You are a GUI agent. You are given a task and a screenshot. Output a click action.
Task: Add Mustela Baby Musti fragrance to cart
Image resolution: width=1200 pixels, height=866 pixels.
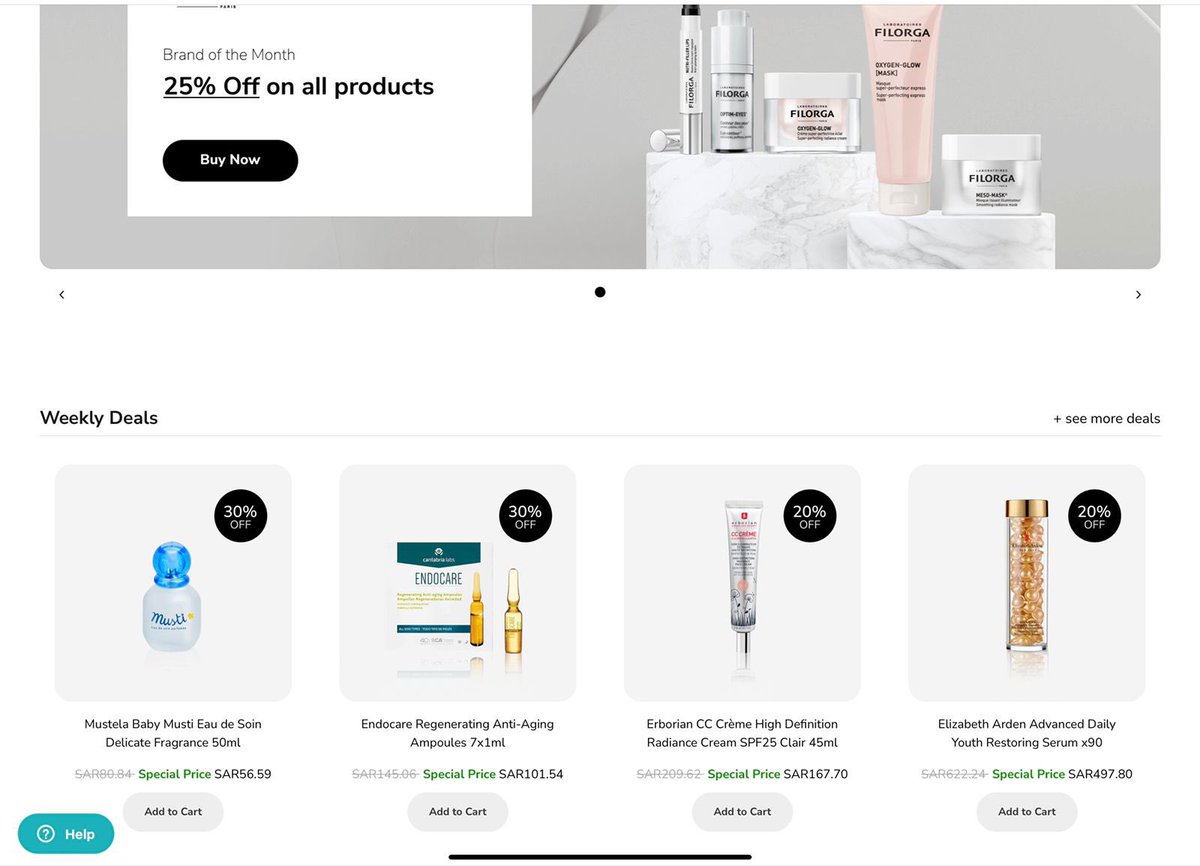click(173, 812)
